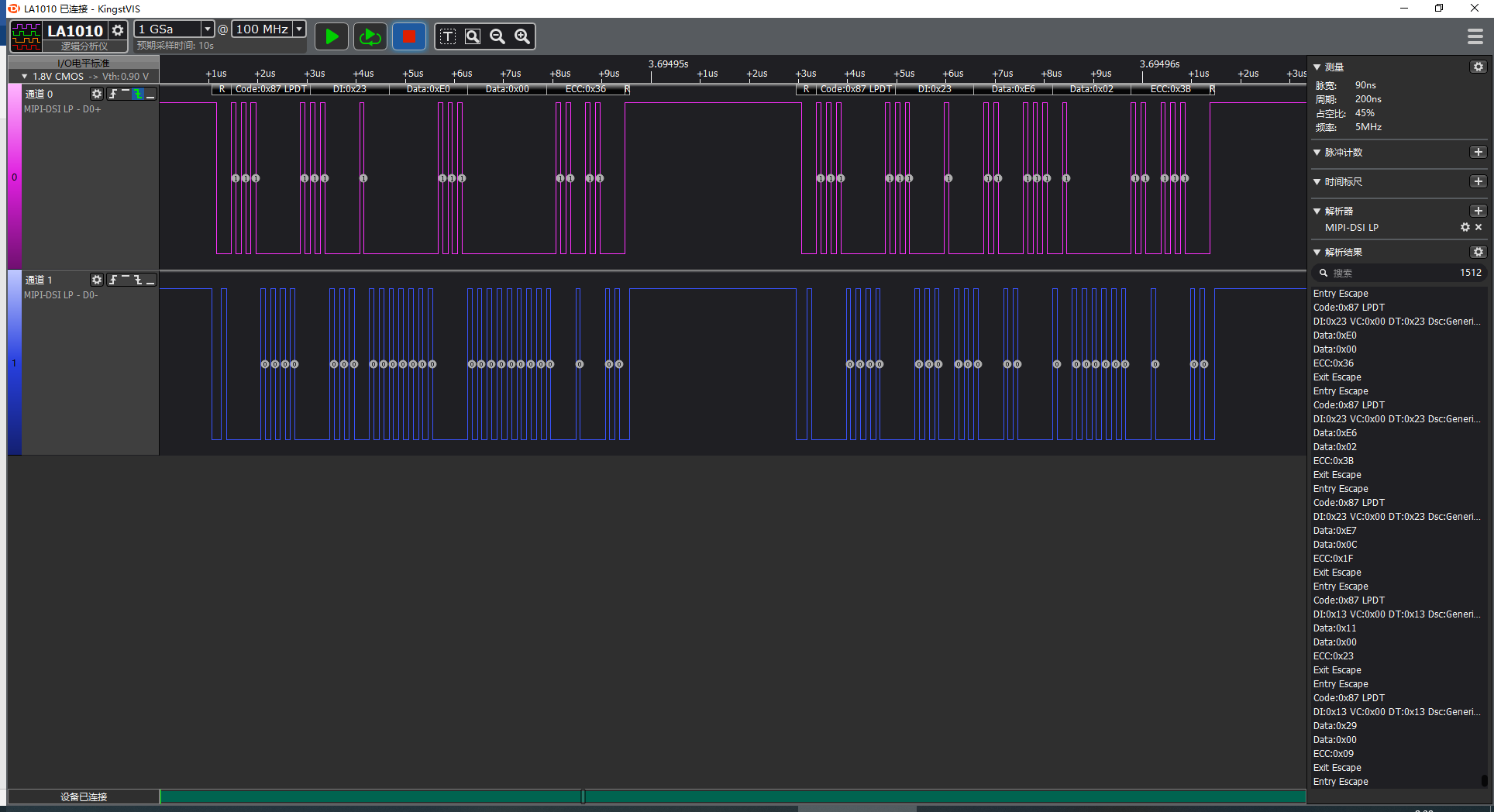Image resolution: width=1494 pixels, height=812 pixels.
Task: Fit waveform to window with zoom-fit icon
Action: pos(473,36)
